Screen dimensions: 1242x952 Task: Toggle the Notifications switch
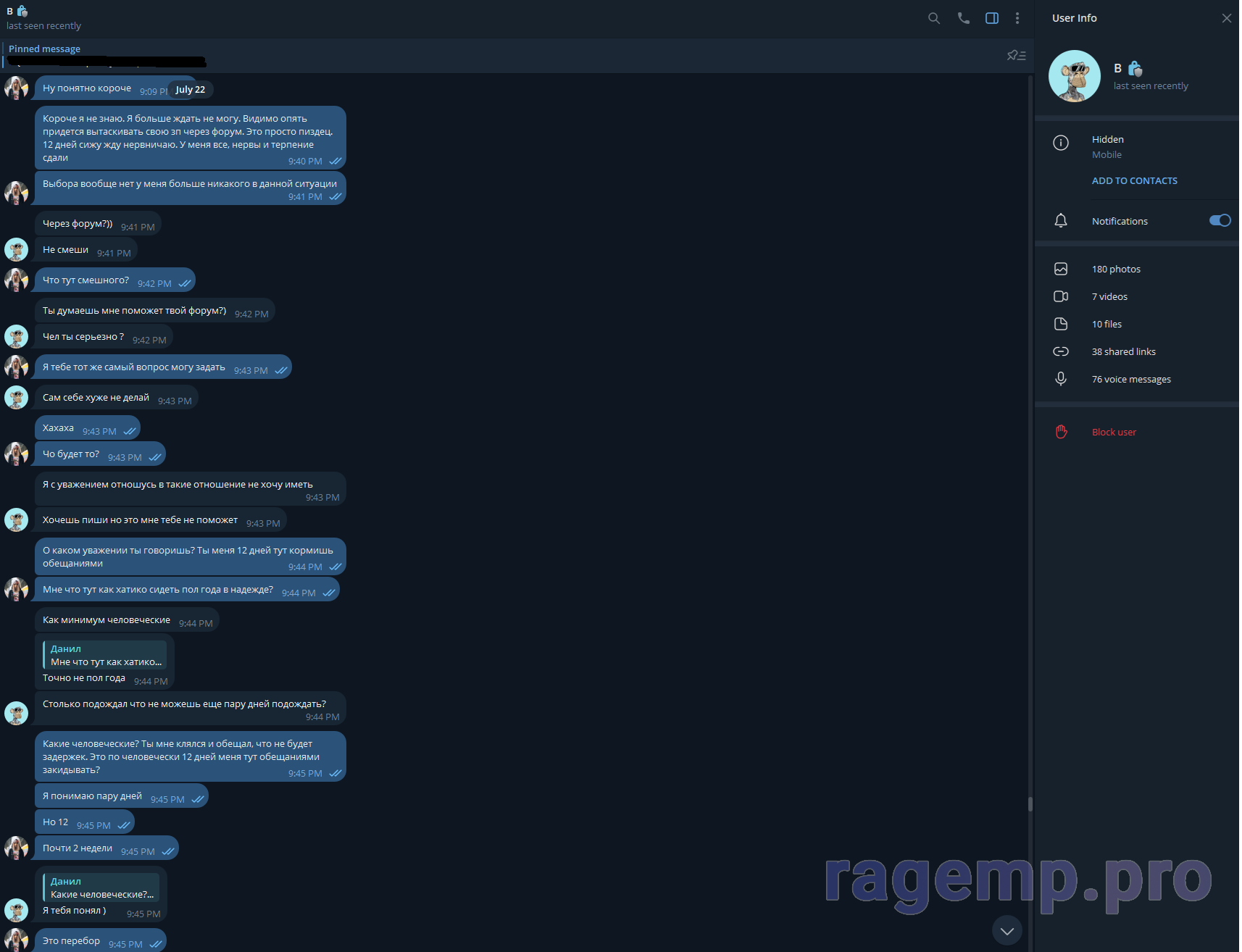click(x=1220, y=221)
